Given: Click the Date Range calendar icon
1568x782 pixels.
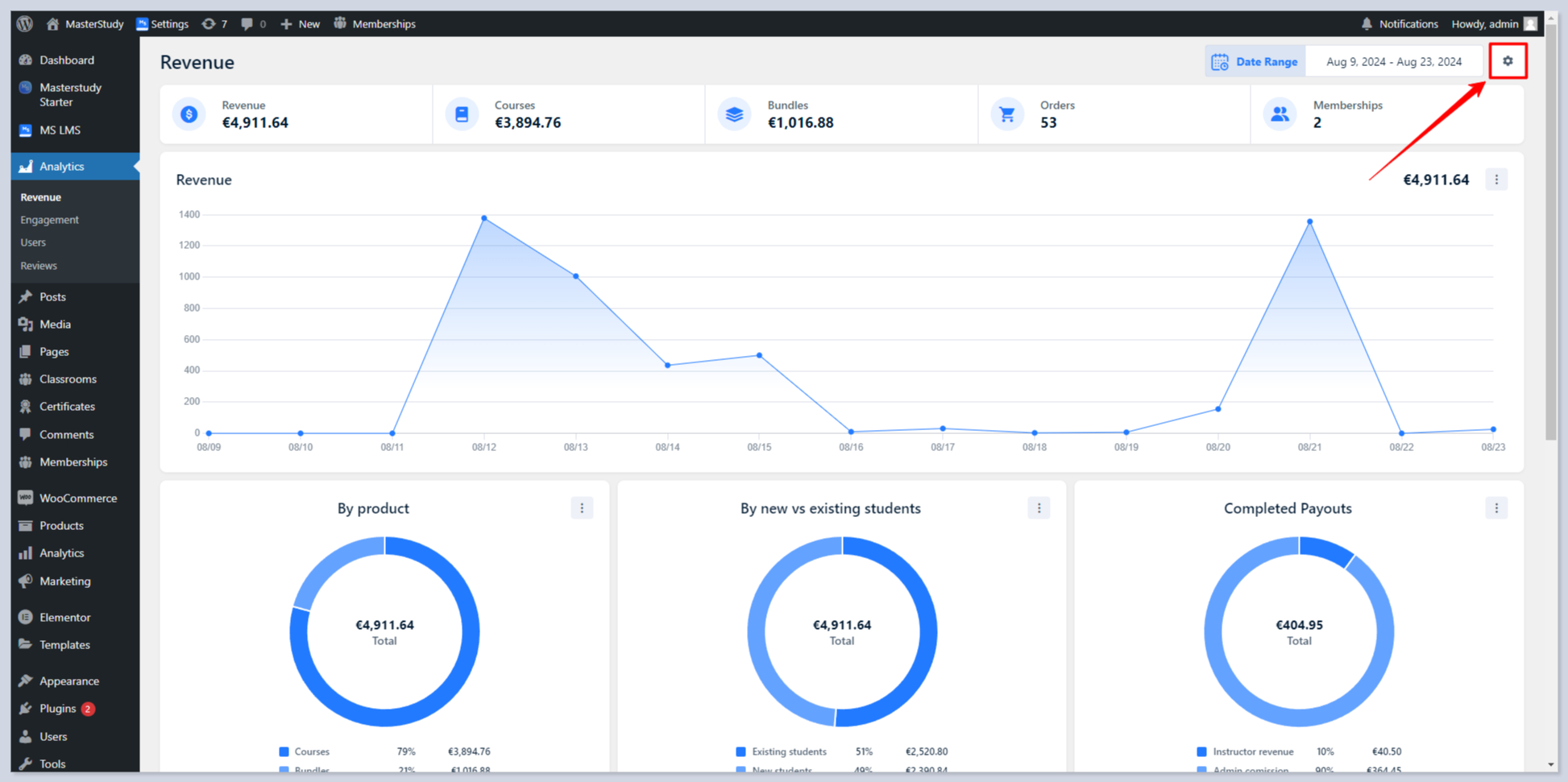Looking at the screenshot, I should coord(1220,62).
